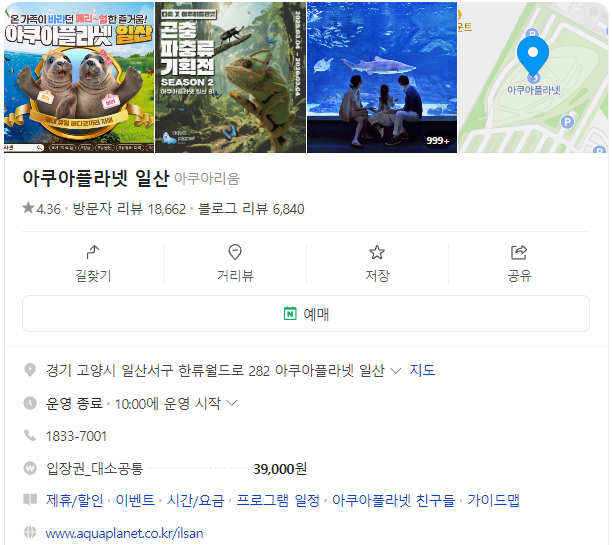
Task: Visit www.aquaplanet.co.kr/ilsan website link
Action: tap(124, 533)
